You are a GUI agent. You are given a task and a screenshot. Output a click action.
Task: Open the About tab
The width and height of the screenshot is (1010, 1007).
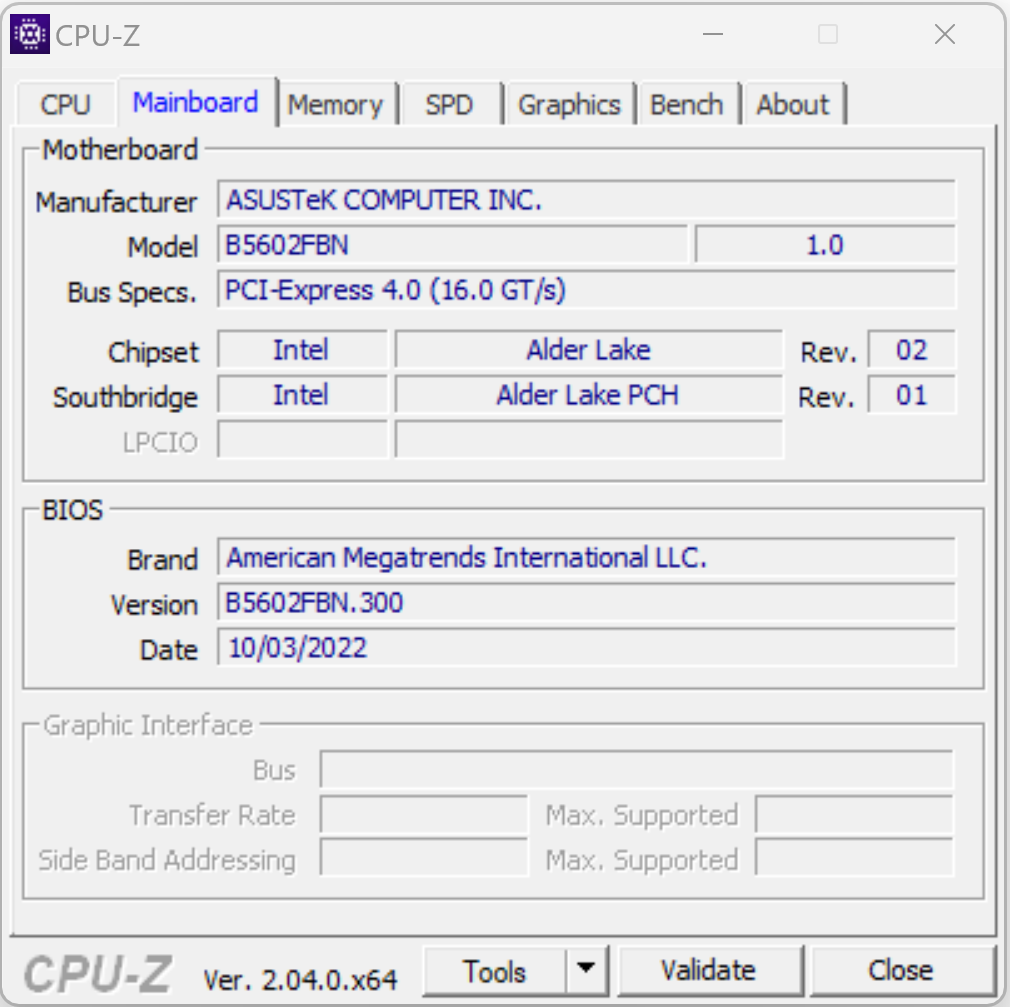[x=793, y=104]
